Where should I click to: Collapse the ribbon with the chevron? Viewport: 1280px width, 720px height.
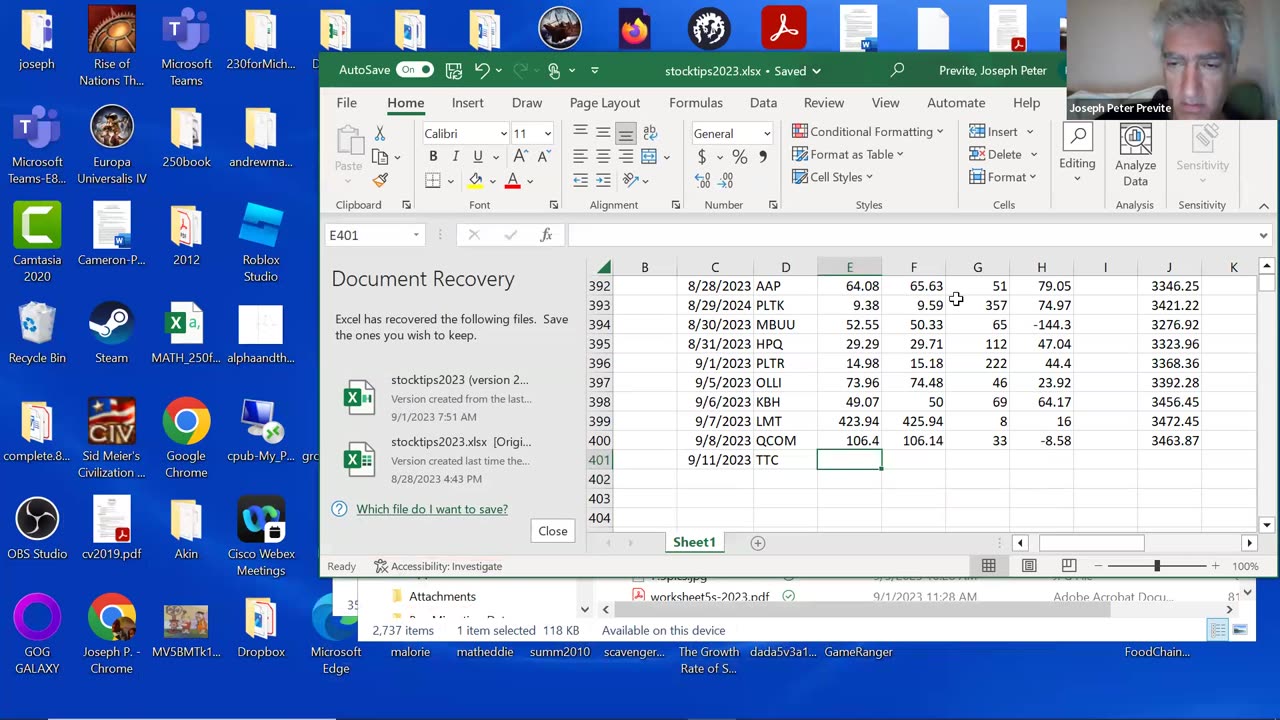click(1263, 206)
